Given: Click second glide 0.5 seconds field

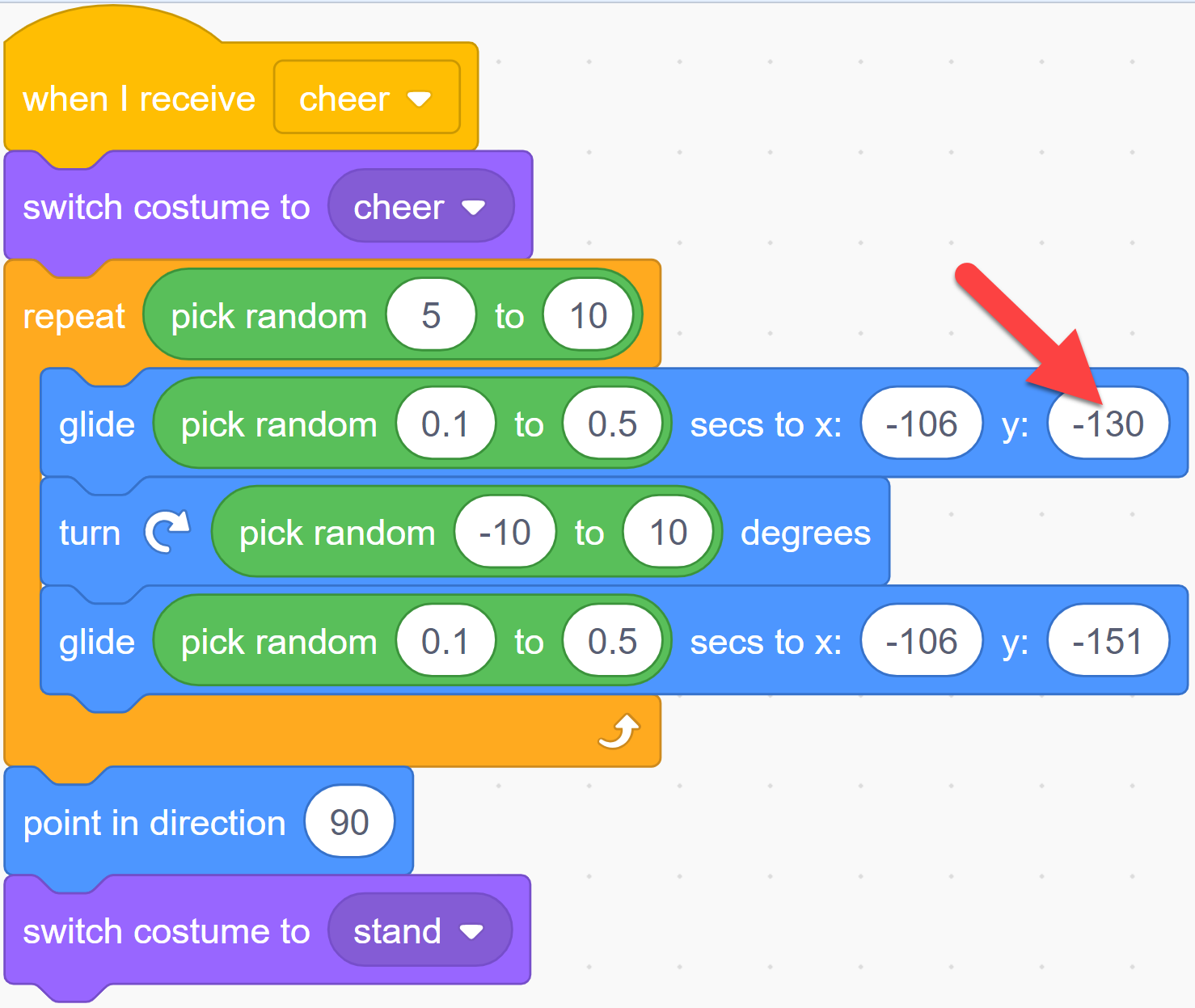Looking at the screenshot, I should (x=612, y=642).
